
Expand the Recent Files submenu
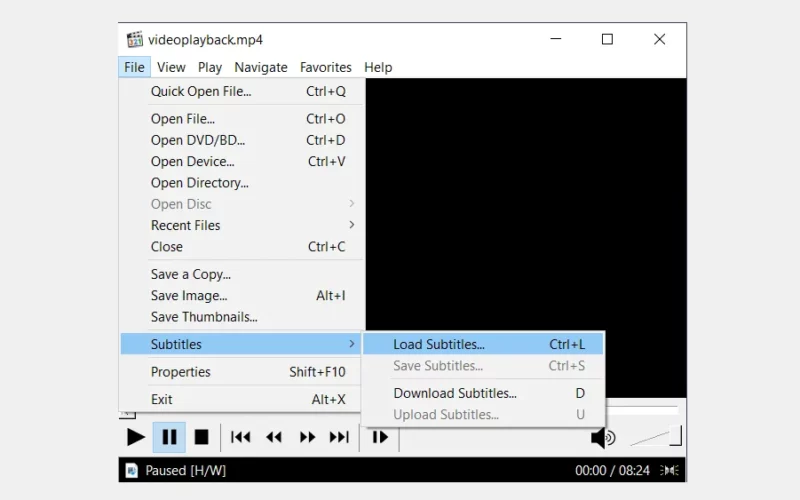pos(242,226)
